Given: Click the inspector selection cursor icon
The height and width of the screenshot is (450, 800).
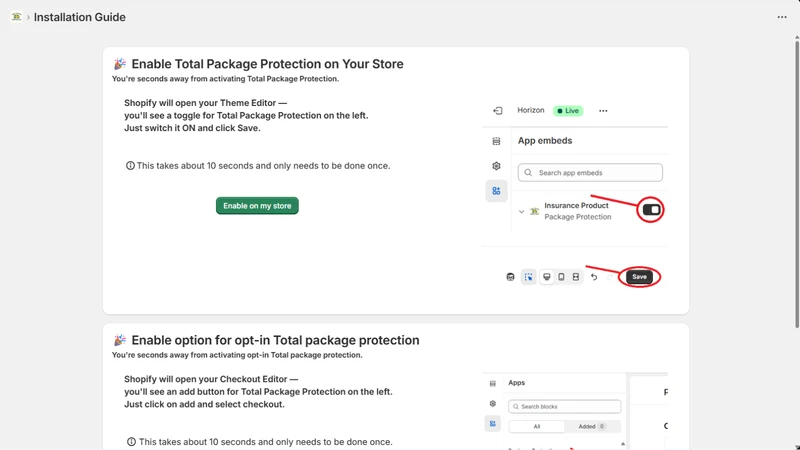Looking at the screenshot, I should tap(529, 277).
